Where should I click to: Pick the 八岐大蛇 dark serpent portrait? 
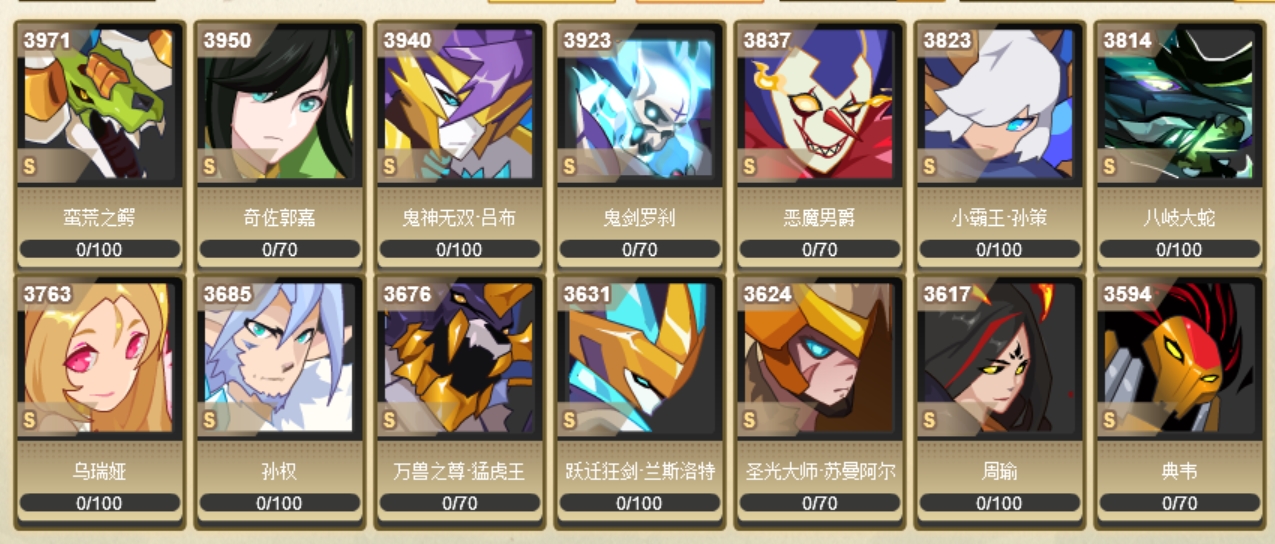click(x=1179, y=103)
